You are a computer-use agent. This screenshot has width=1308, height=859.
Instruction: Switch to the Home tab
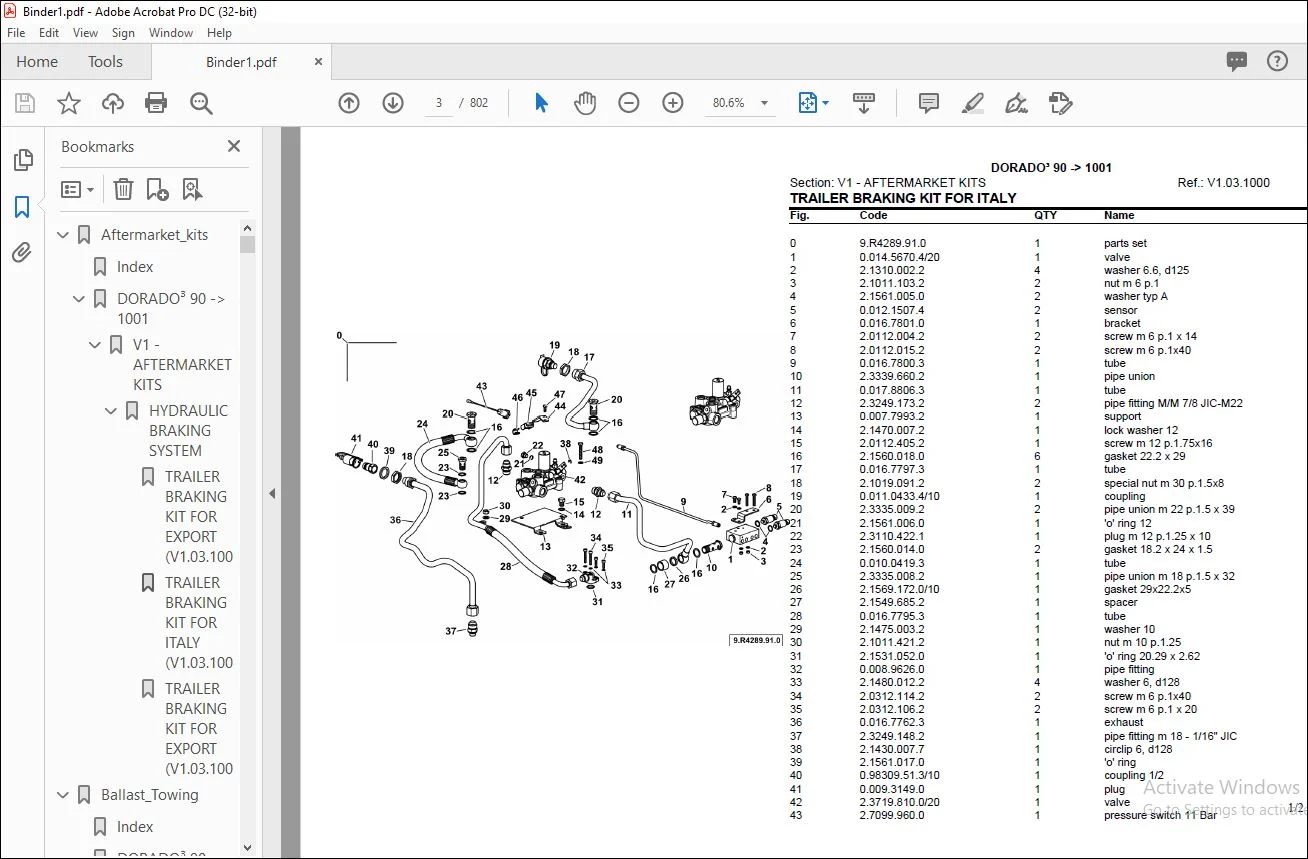click(37, 62)
